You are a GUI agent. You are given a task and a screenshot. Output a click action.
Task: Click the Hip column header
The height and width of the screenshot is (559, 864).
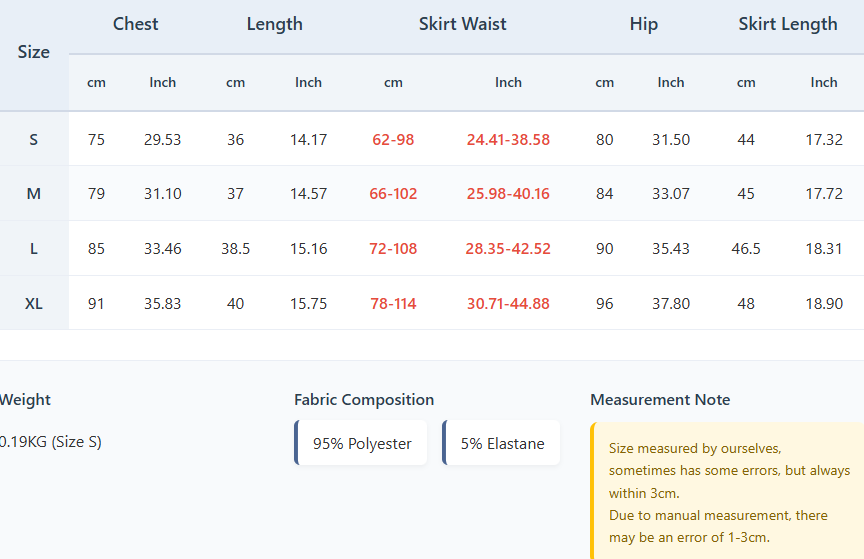coord(643,24)
